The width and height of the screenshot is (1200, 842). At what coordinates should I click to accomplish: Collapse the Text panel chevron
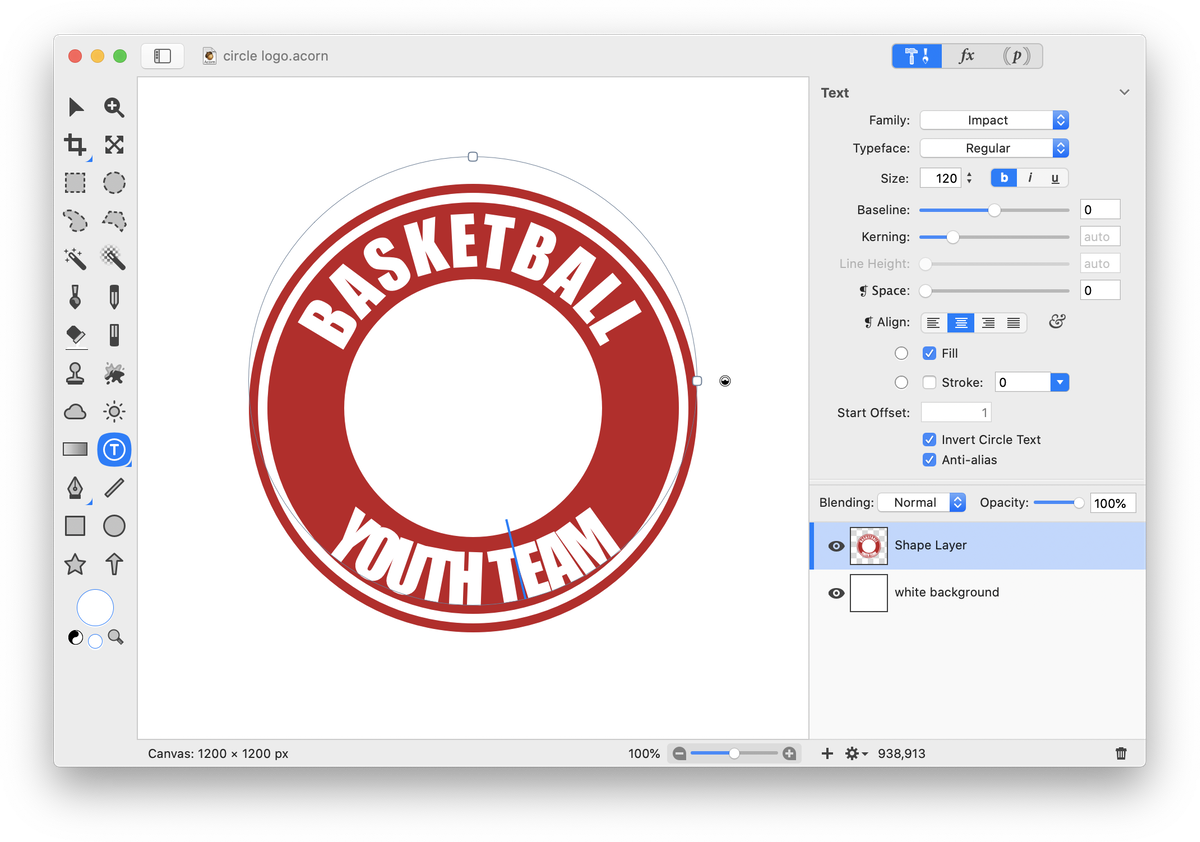coord(1124,92)
